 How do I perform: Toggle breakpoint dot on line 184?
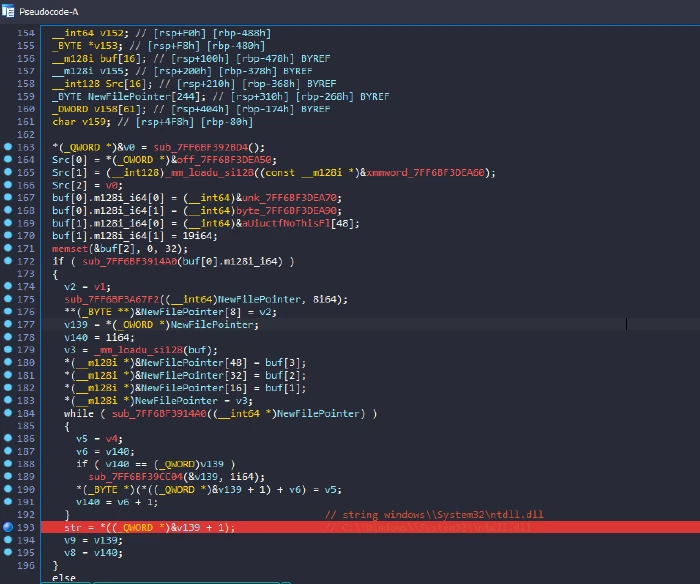coord(8,413)
